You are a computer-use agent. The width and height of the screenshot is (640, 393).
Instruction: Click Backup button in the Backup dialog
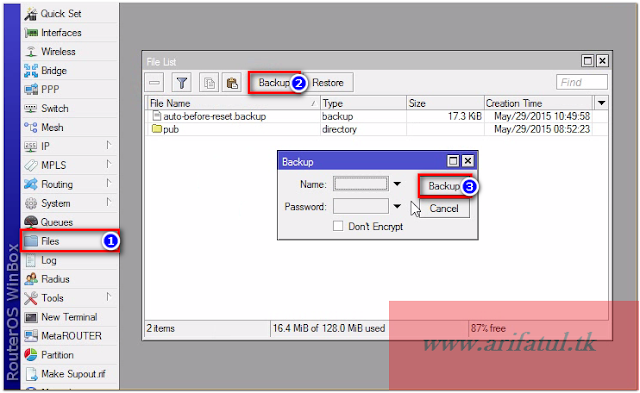pyautogui.click(x=444, y=186)
